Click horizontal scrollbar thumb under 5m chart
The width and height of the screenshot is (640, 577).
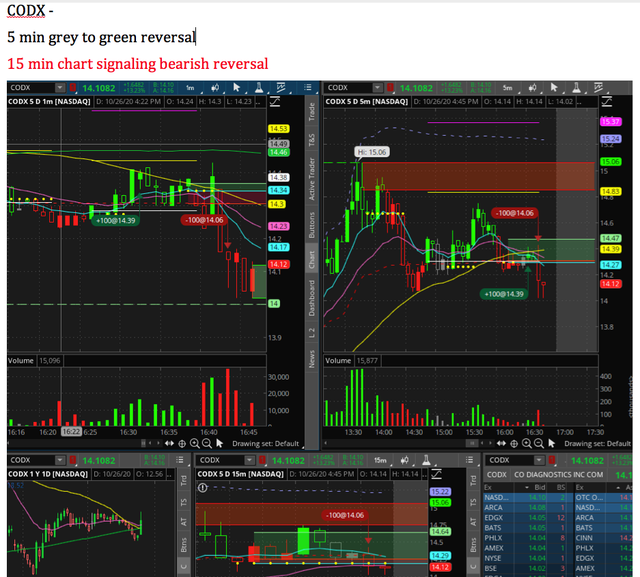click(472, 443)
